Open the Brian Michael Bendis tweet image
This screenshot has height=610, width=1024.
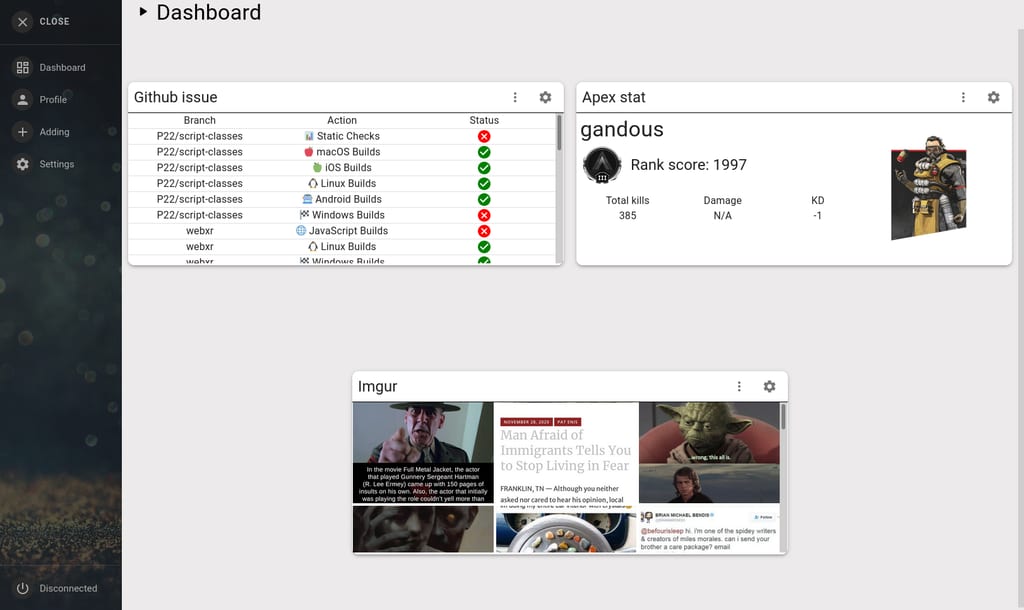point(709,530)
